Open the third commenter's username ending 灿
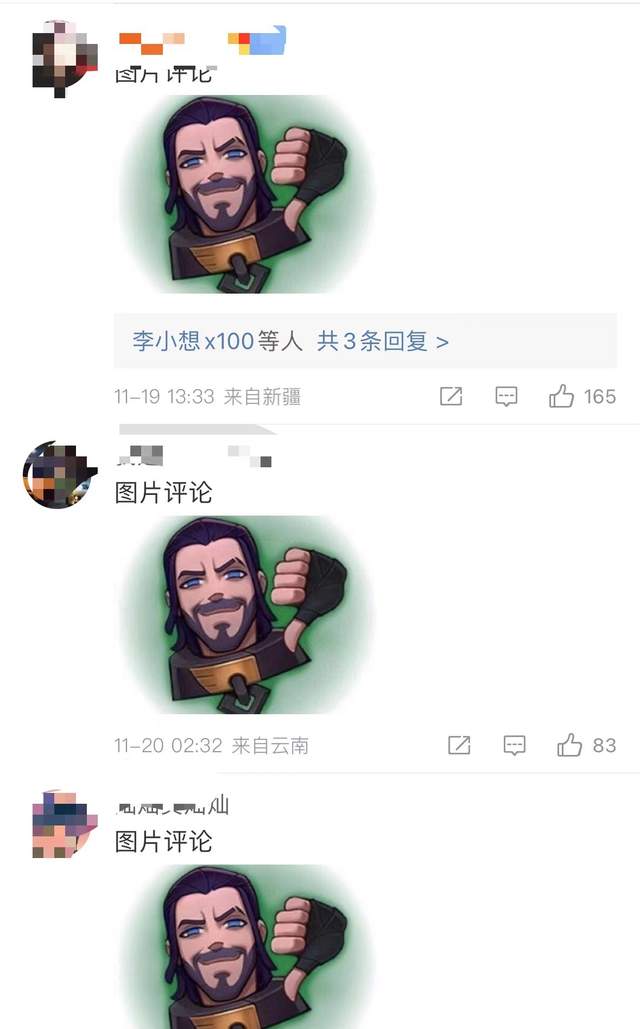This screenshot has width=640, height=1029. pyautogui.click(x=173, y=805)
